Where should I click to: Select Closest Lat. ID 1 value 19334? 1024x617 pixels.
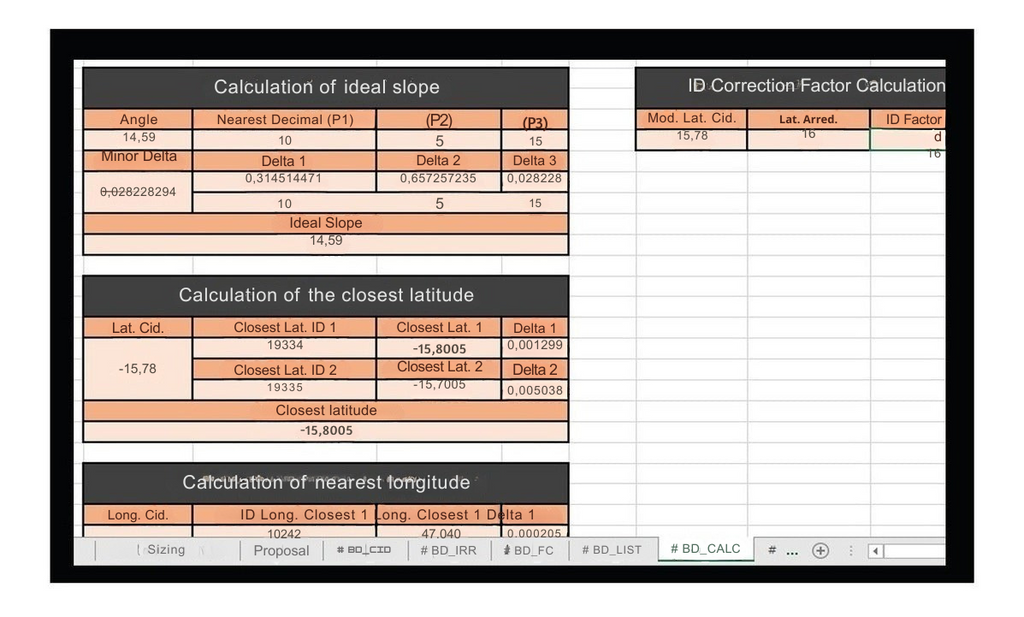(x=285, y=345)
